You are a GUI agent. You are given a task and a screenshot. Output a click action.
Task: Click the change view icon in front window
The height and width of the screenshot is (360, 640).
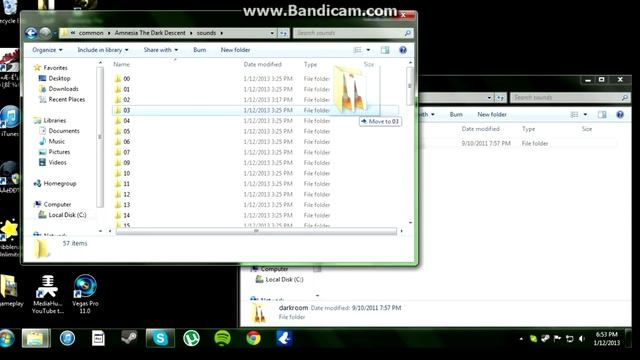[358, 50]
